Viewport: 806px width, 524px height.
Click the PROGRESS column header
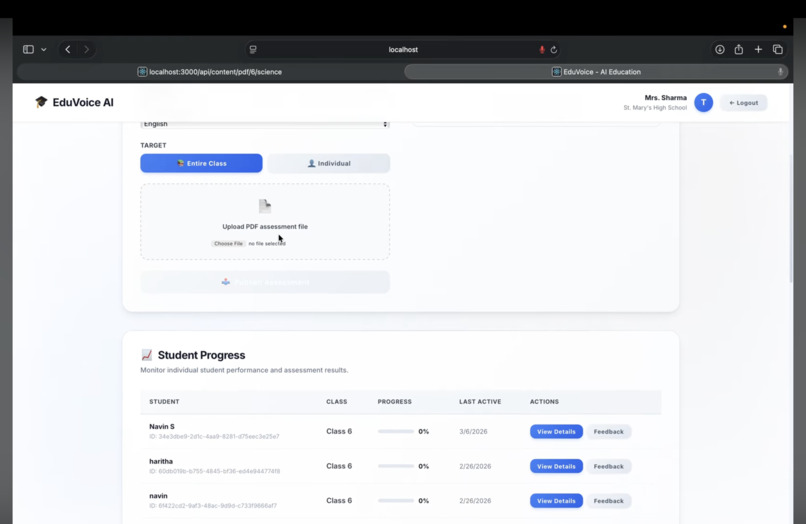[395, 402]
